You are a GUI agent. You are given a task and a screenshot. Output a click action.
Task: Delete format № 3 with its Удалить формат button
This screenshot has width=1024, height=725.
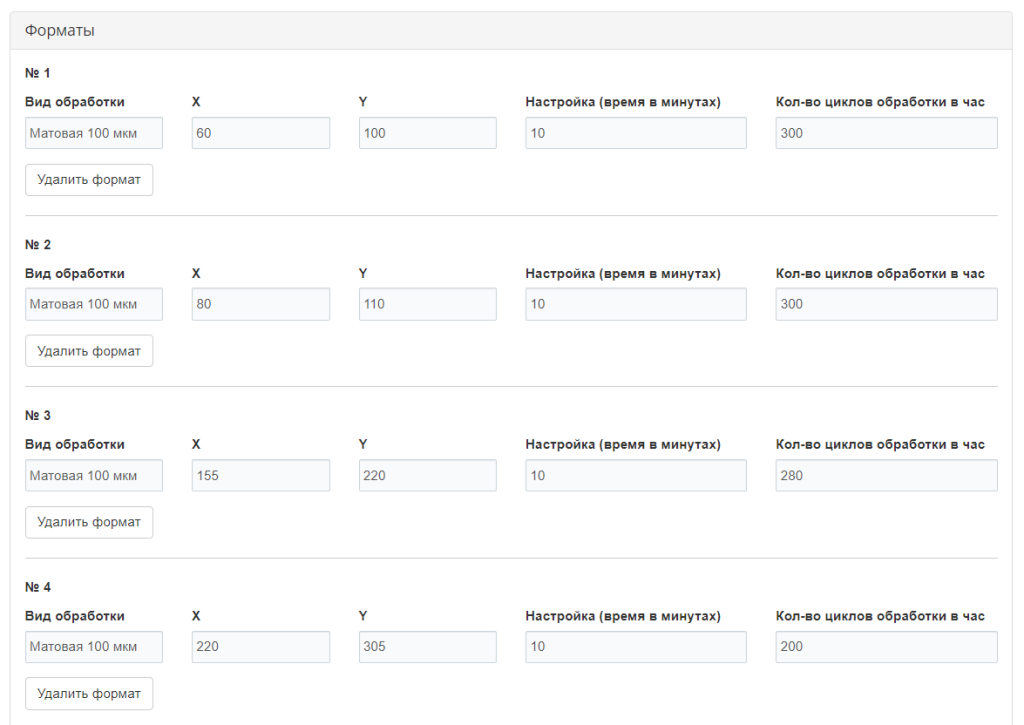[89, 522]
